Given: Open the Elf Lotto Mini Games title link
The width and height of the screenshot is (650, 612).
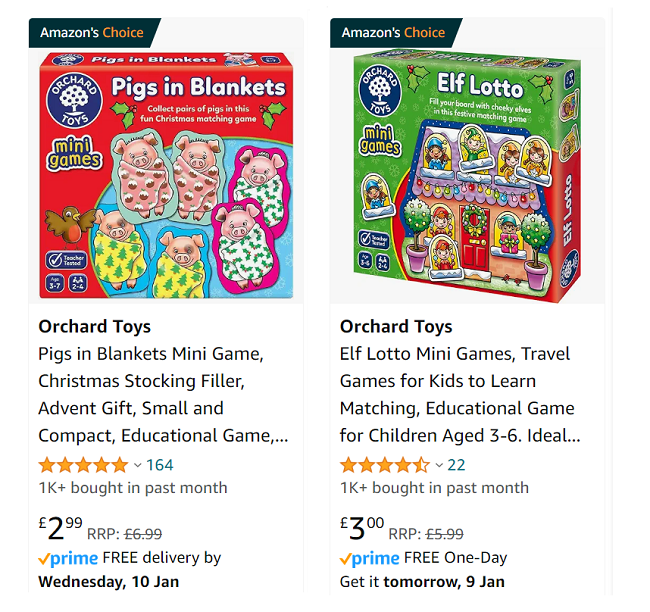Looking at the screenshot, I should (x=460, y=395).
